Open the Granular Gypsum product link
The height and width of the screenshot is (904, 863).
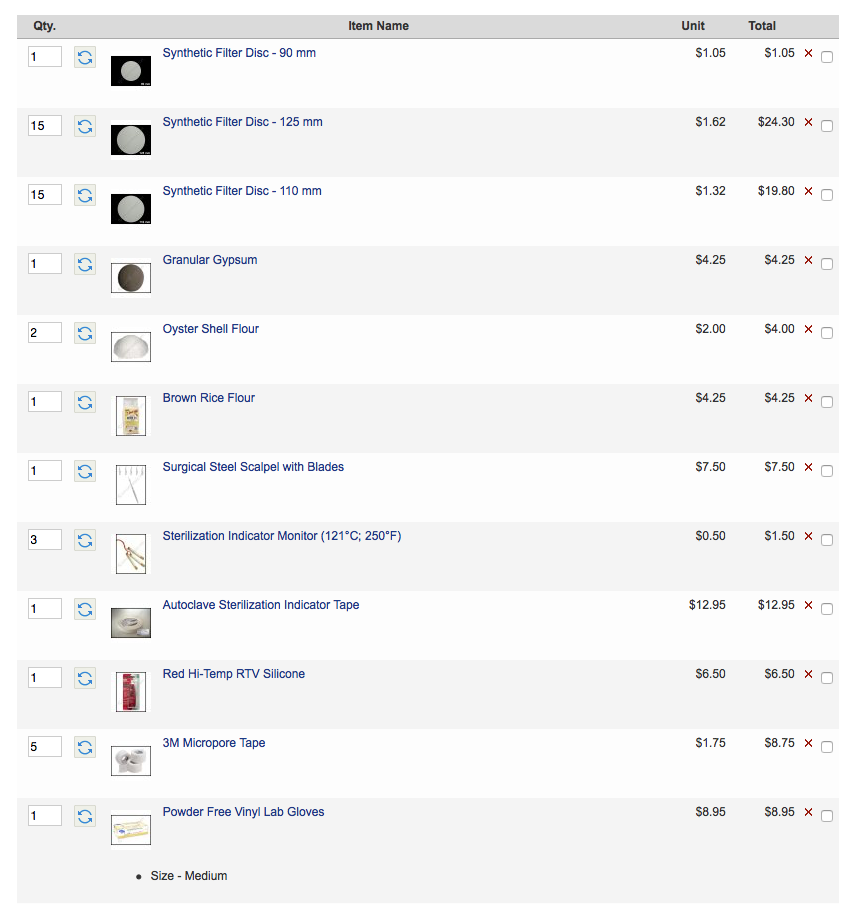[x=210, y=260]
